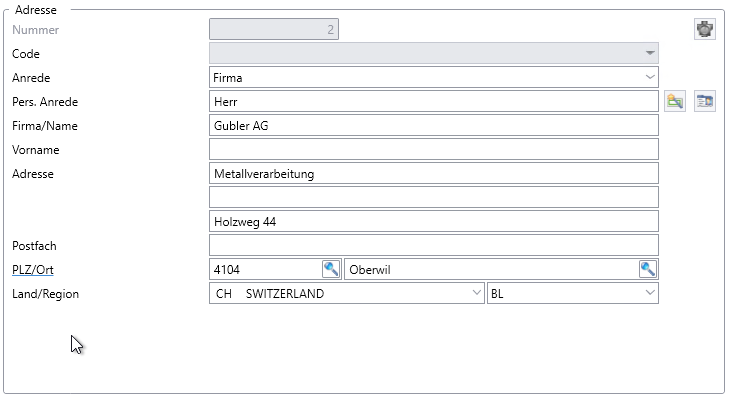730x398 pixels.
Task: Focus the empty Postfach field
Action: [x=433, y=245]
